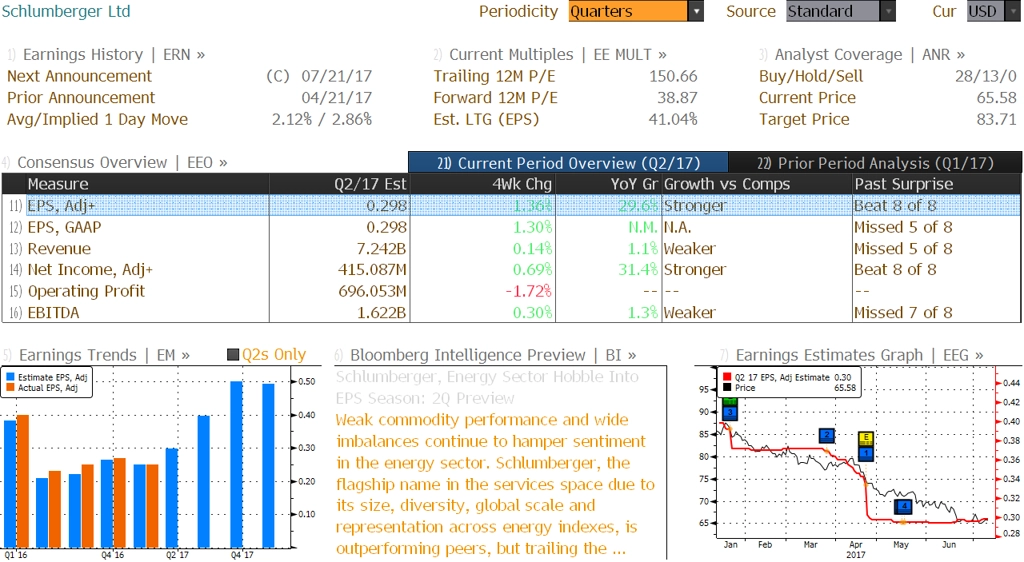Open Earnings Trends EM link

[104, 355]
